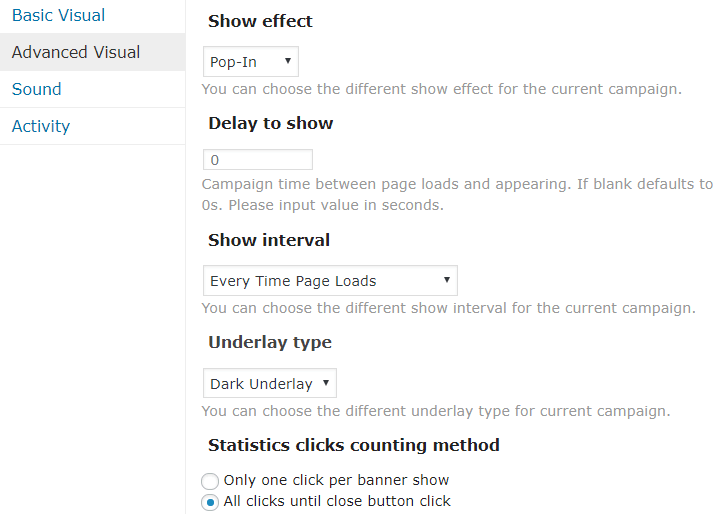Click the Show interval heading
Viewport: 721px width, 514px height.
(269, 240)
